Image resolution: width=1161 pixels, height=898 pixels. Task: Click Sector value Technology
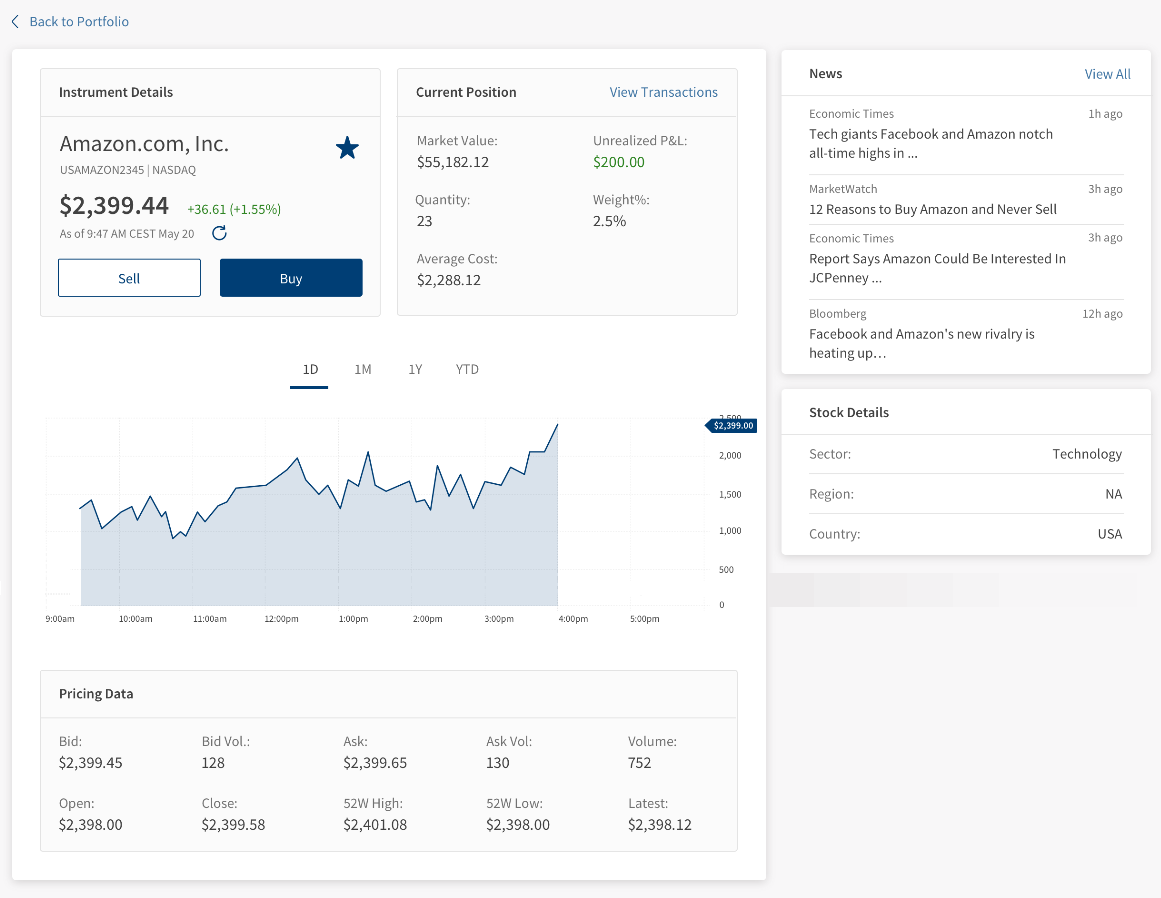point(1087,454)
